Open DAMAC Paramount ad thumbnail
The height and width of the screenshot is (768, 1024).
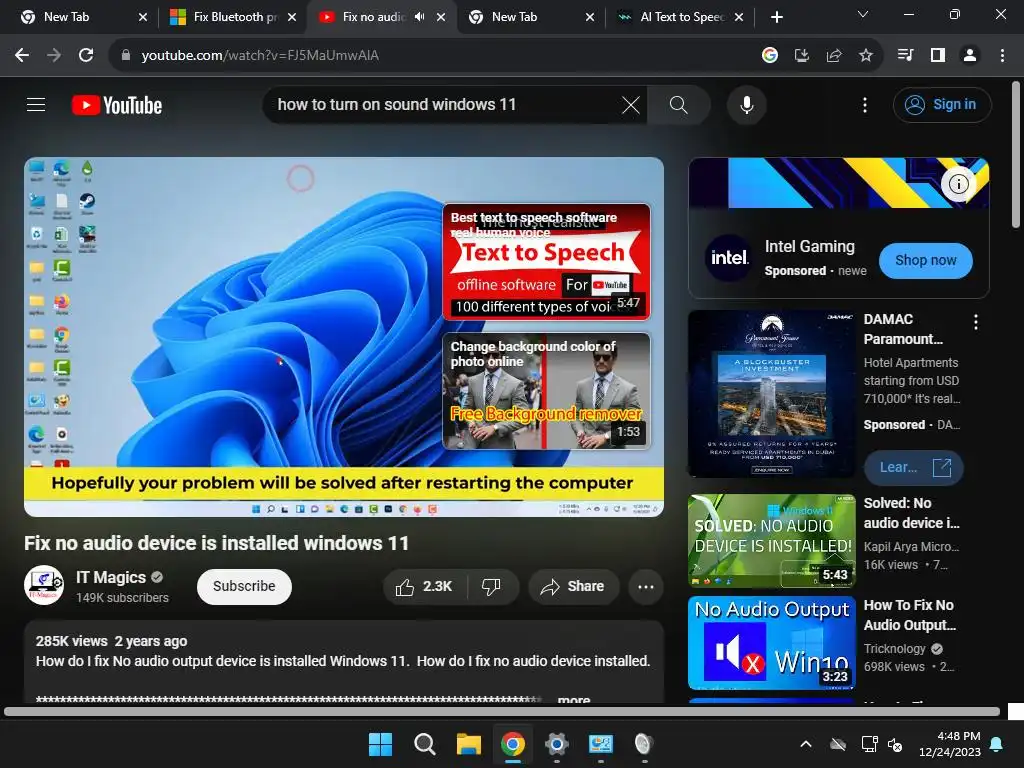pyautogui.click(x=771, y=393)
